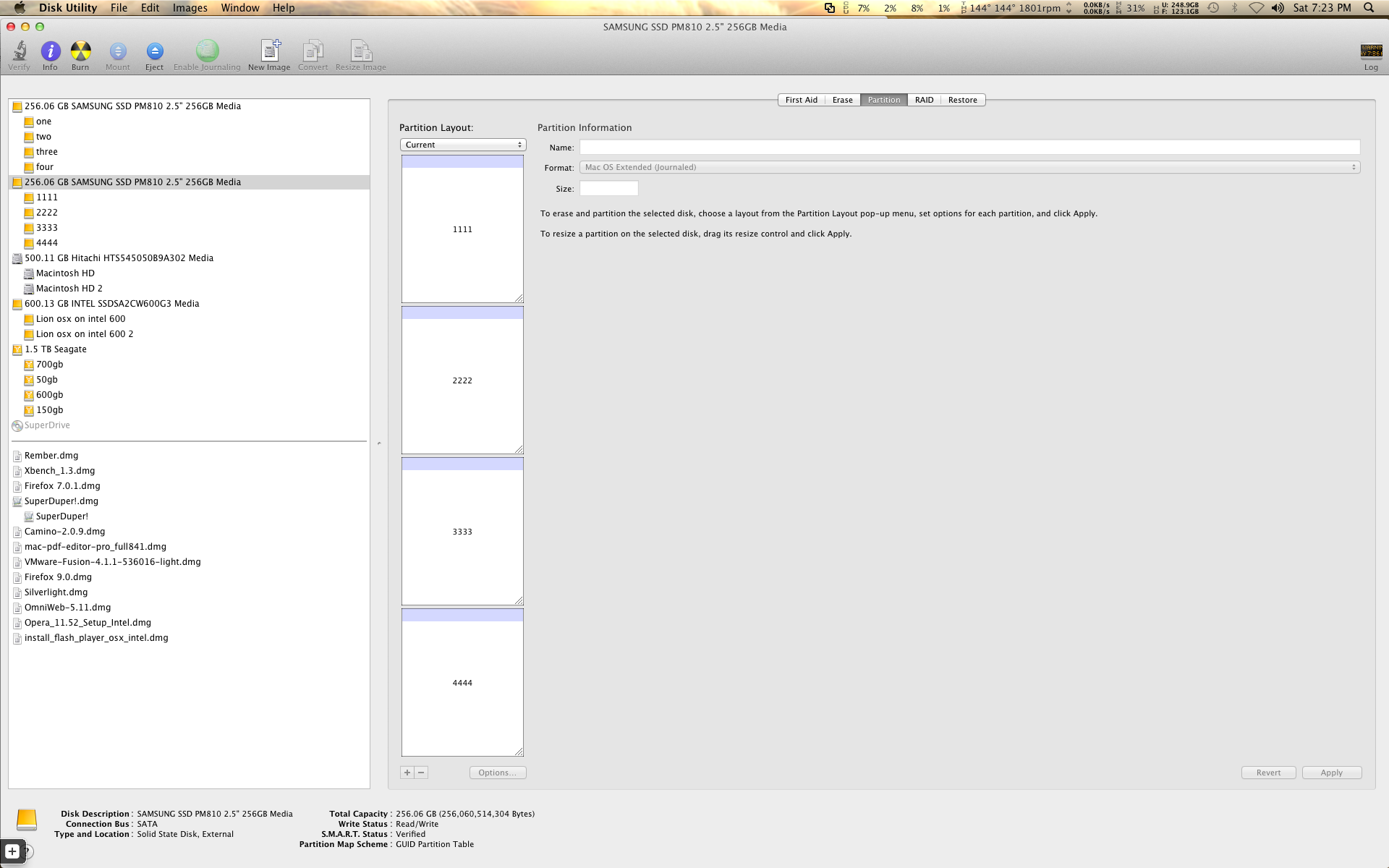Select the 2222 partition block in the layout
The width and height of the screenshot is (1389, 868).
point(462,380)
